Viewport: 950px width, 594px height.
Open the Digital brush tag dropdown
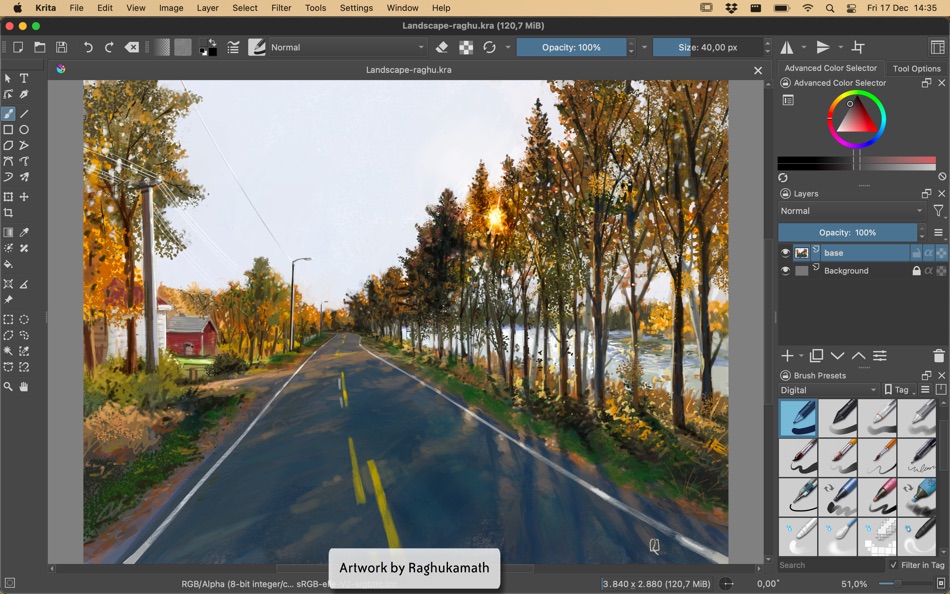pyautogui.click(x=828, y=390)
